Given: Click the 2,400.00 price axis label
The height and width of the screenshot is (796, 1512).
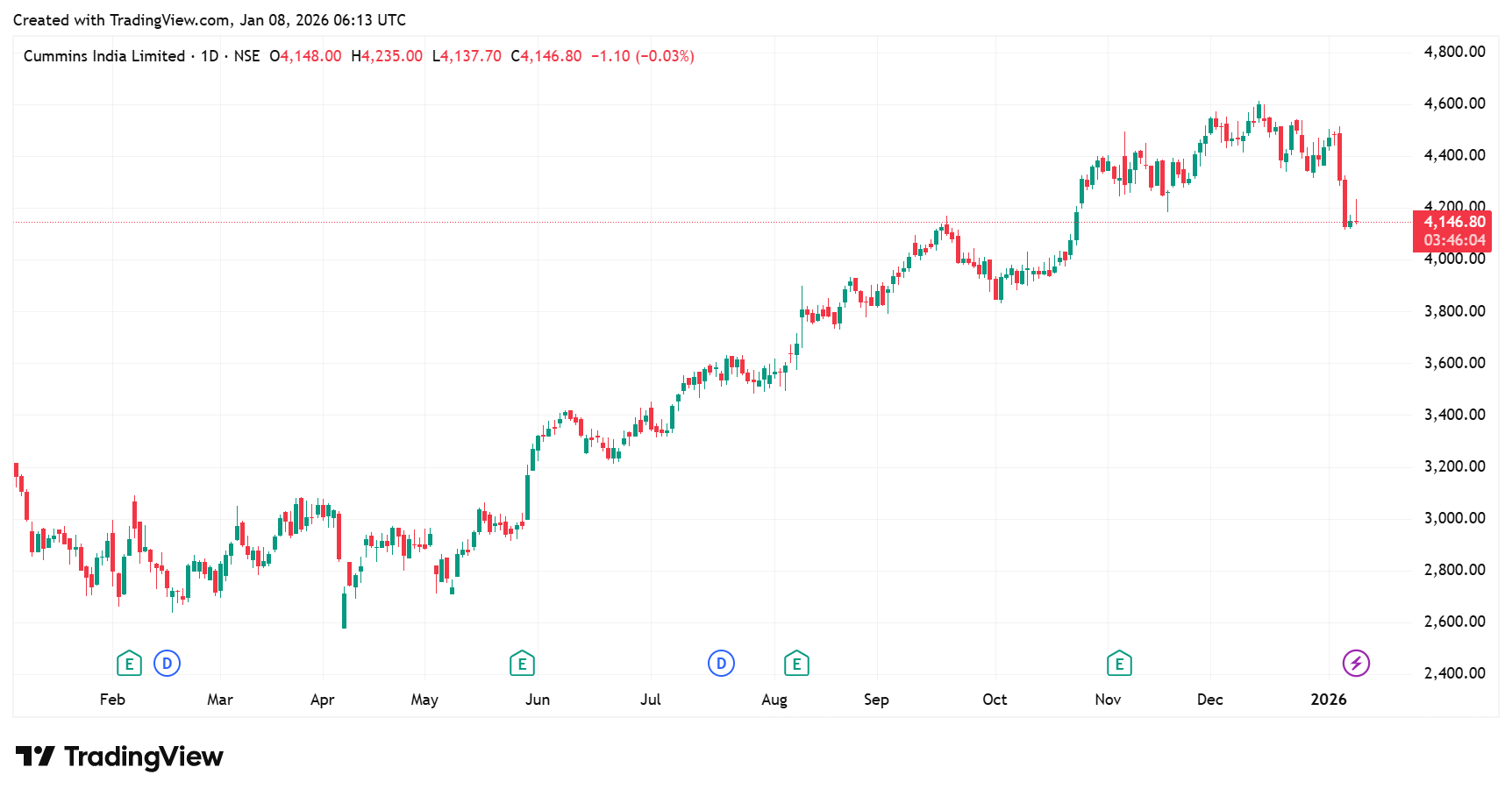Looking at the screenshot, I should click(x=1454, y=673).
